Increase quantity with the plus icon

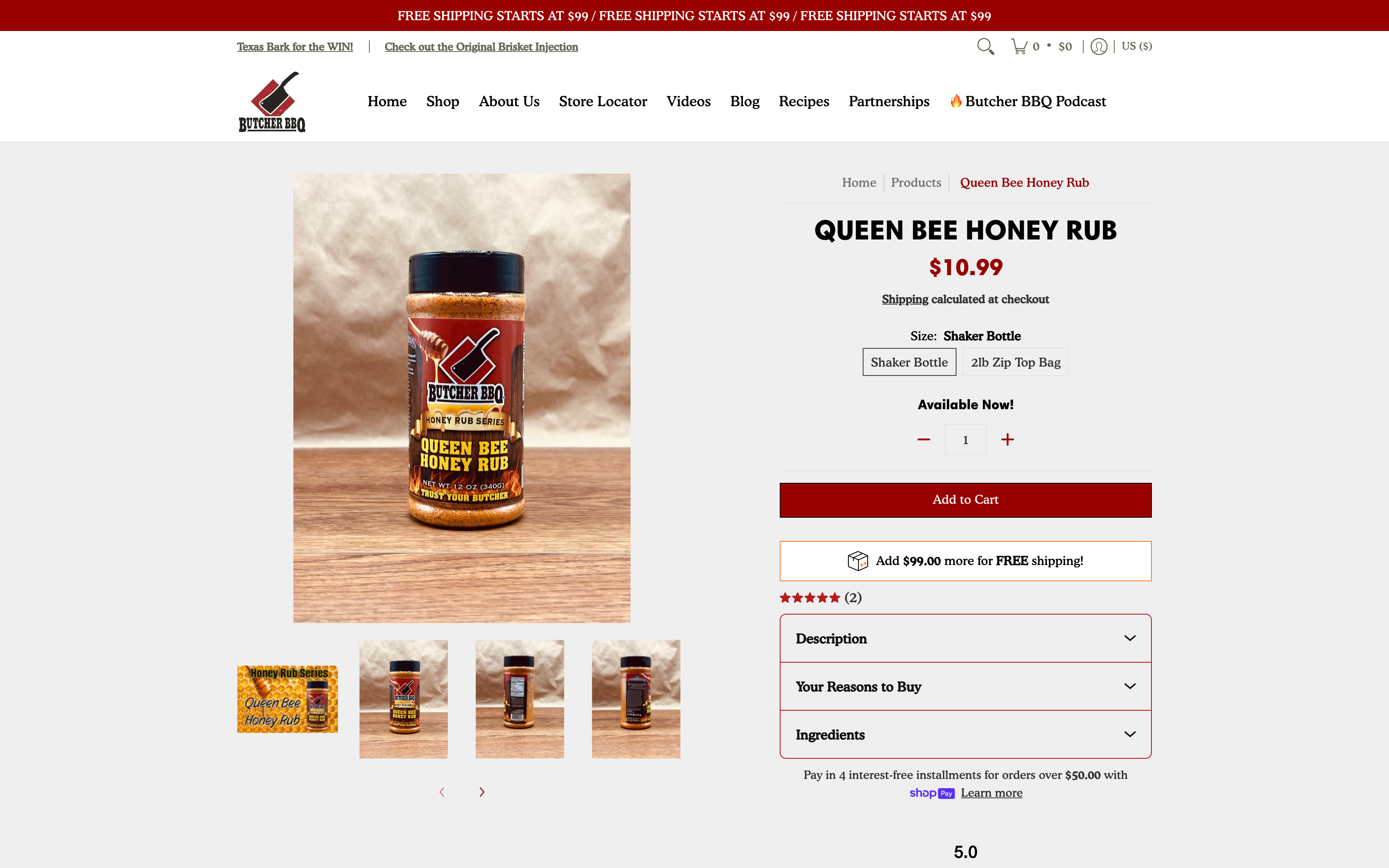tap(1007, 440)
